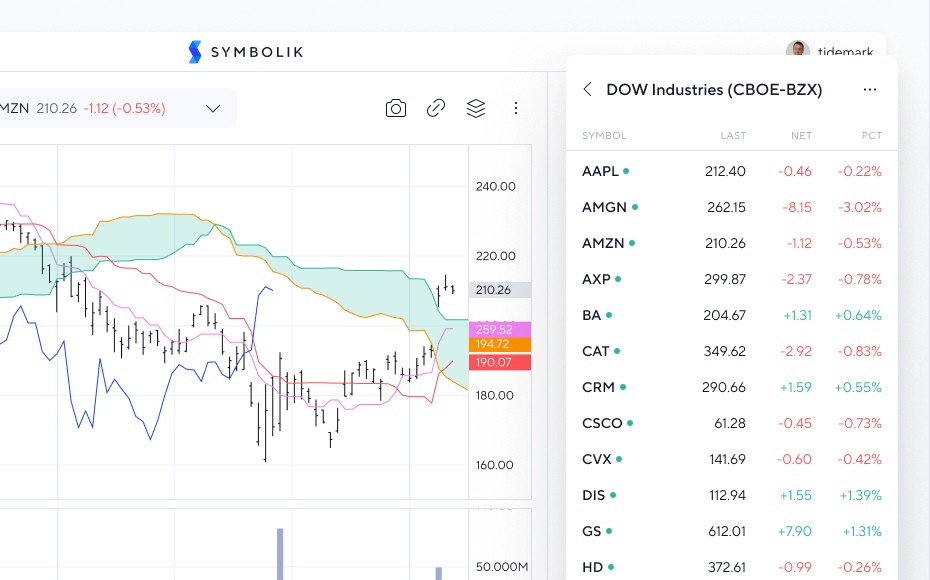Click CAT last price 349.62
This screenshot has width=930, height=580.
[x=725, y=351]
